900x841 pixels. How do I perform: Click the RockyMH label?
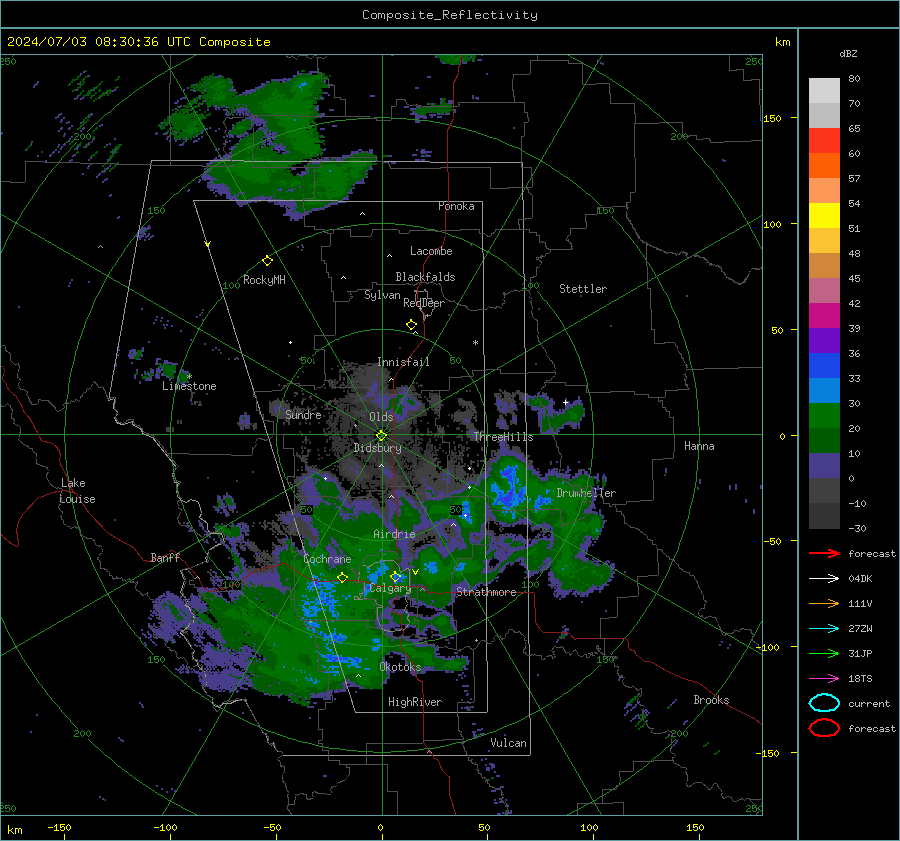coord(264,280)
